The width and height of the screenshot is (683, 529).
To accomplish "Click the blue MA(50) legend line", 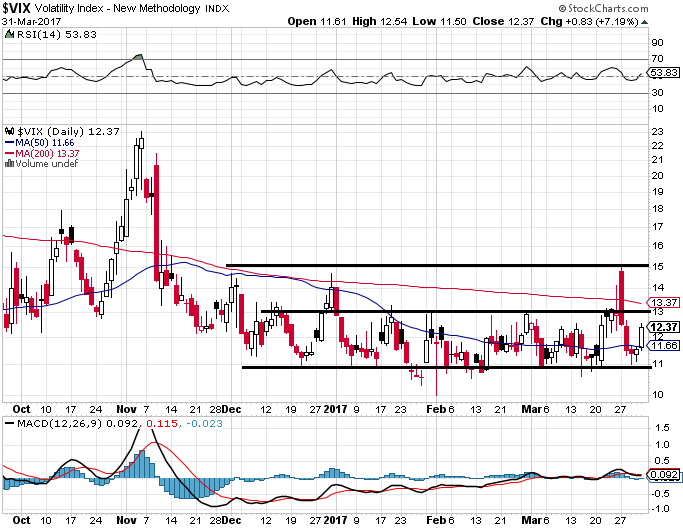I will click(9, 142).
